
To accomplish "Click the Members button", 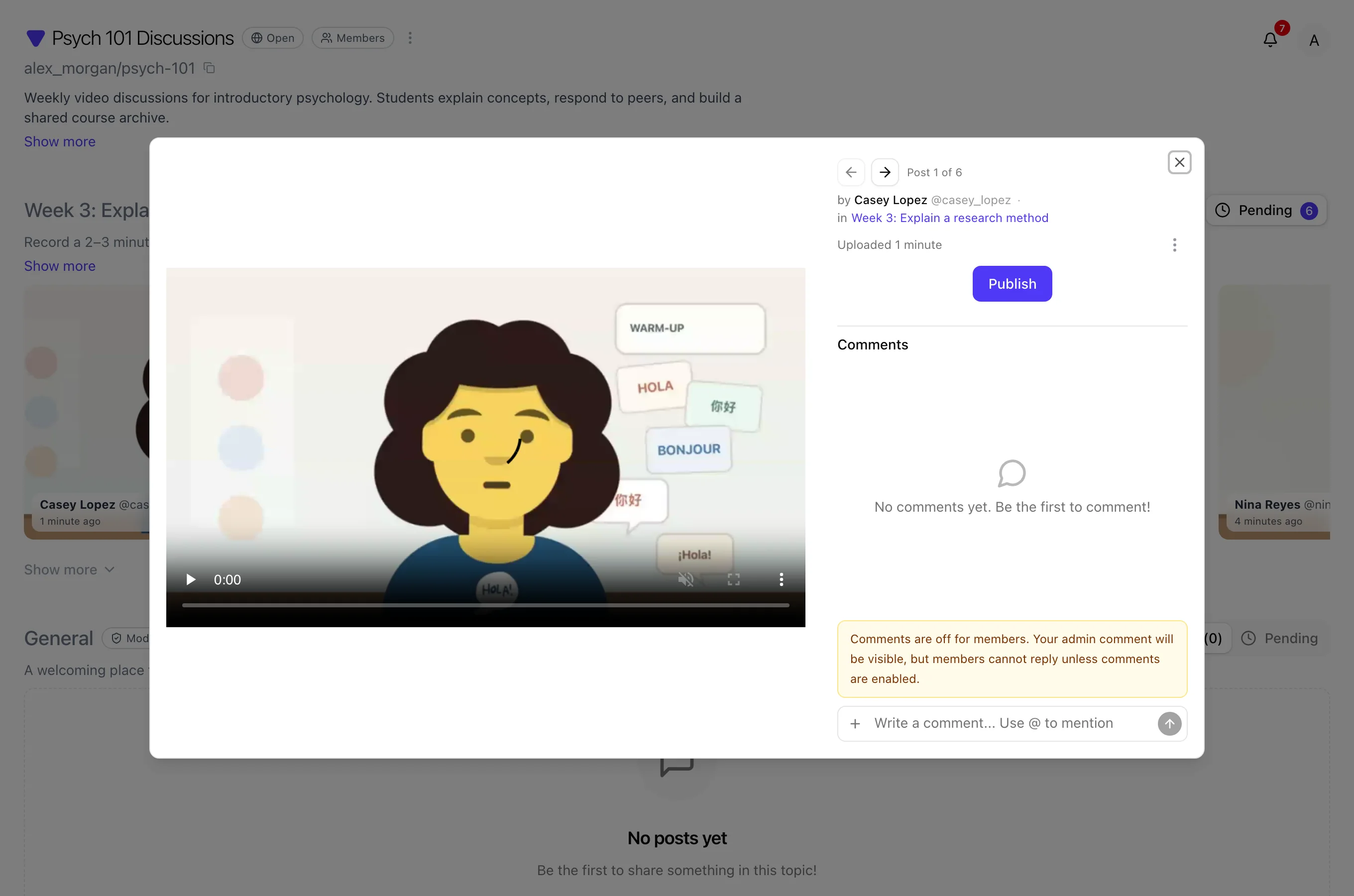I will [x=352, y=38].
